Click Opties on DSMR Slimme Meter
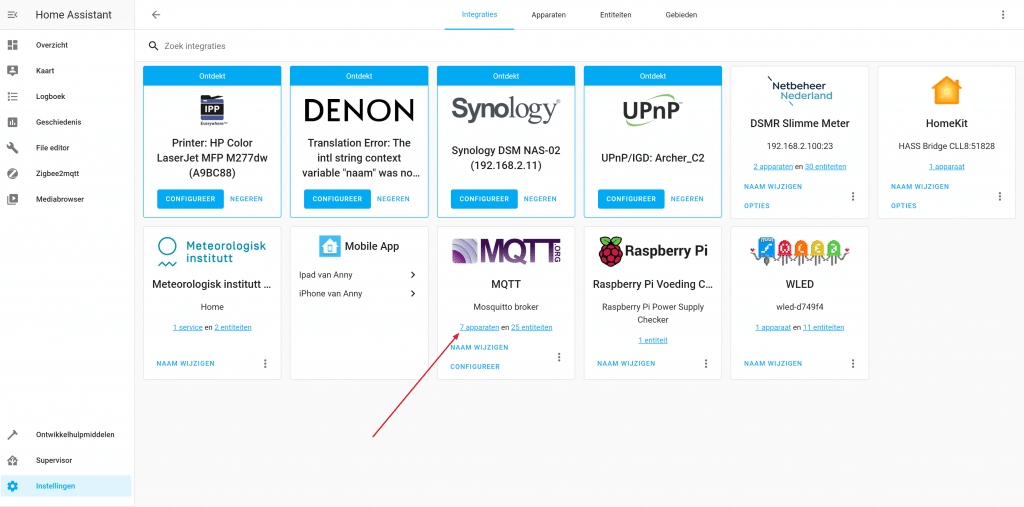Image resolution: width=1024 pixels, height=507 pixels. [757, 206]
